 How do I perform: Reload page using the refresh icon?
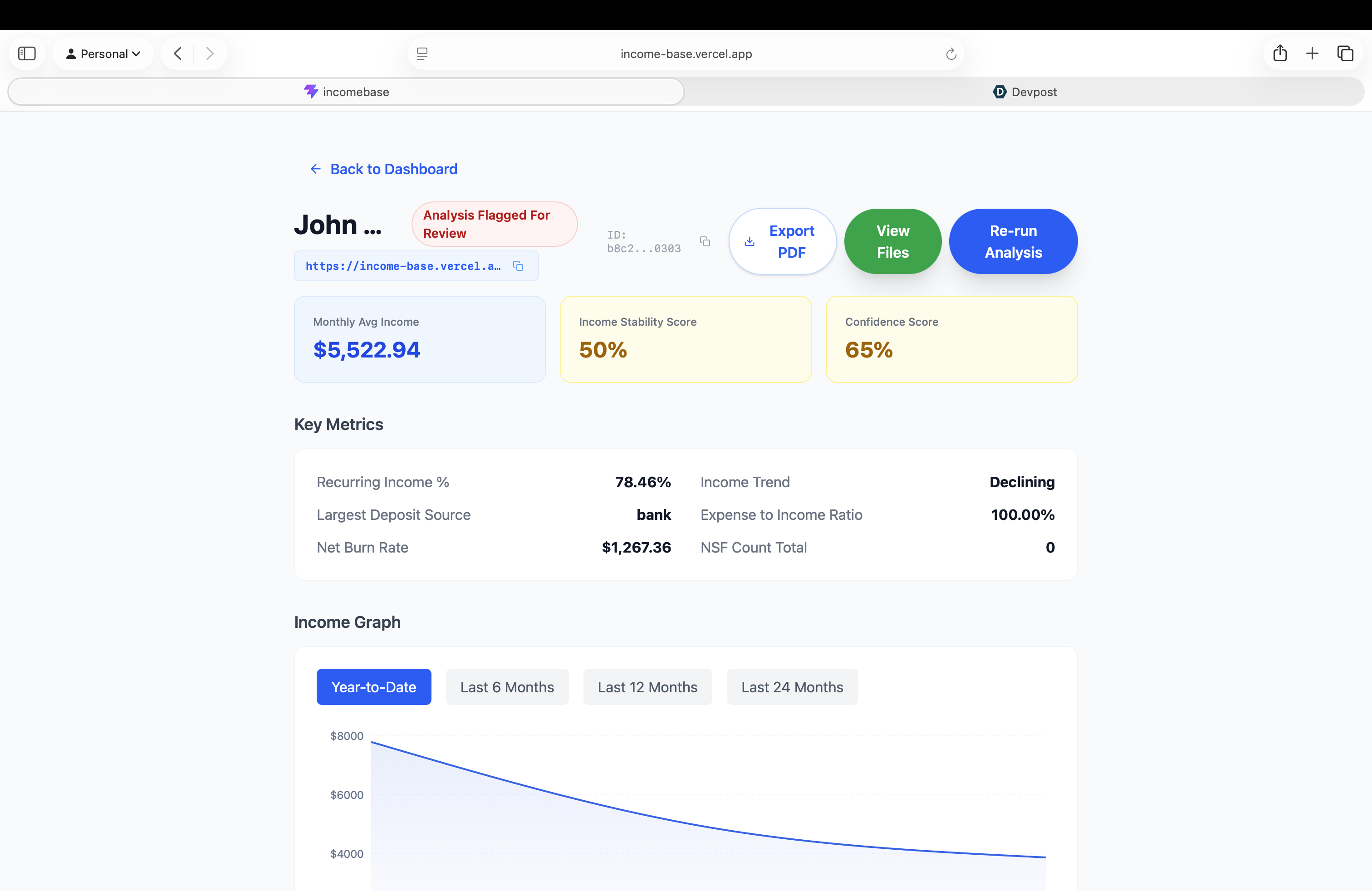951,54
